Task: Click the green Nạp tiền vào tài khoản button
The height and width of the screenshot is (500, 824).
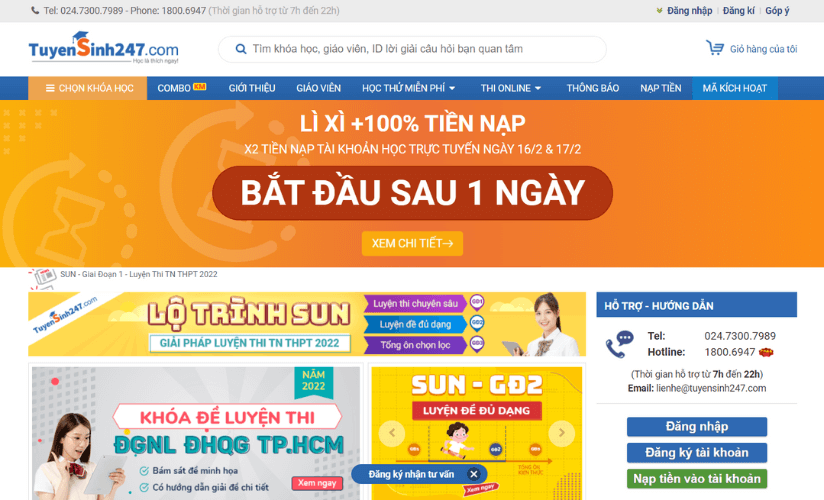Action: (x=697, y=479)
